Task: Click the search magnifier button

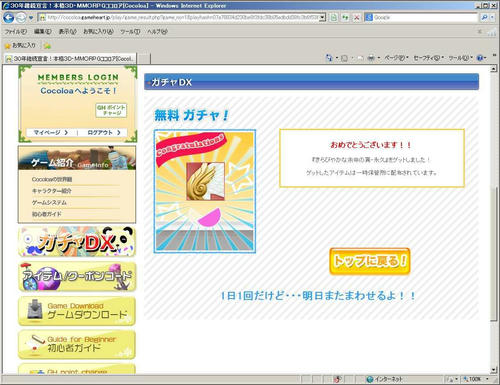Action: tap(484, 17)
